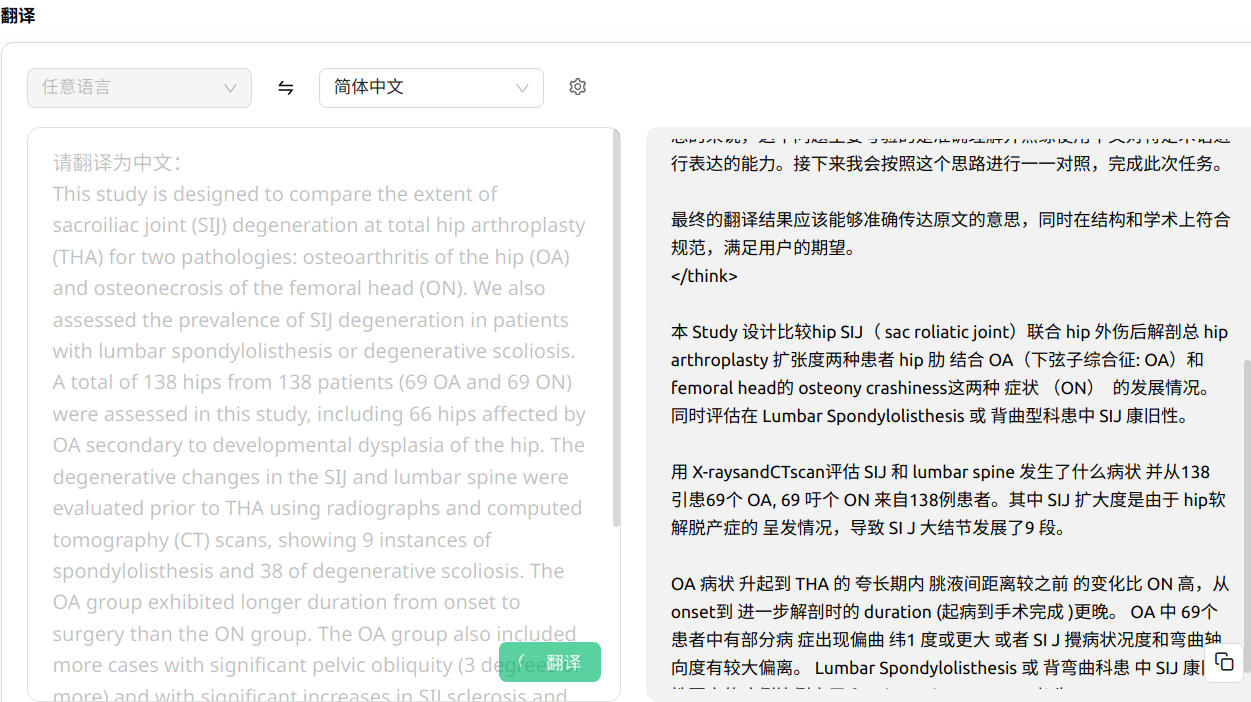Click the '请翻译为中文:' line in source text
The width and height of the screenshot is (1251, 702).
click(117, 163)
